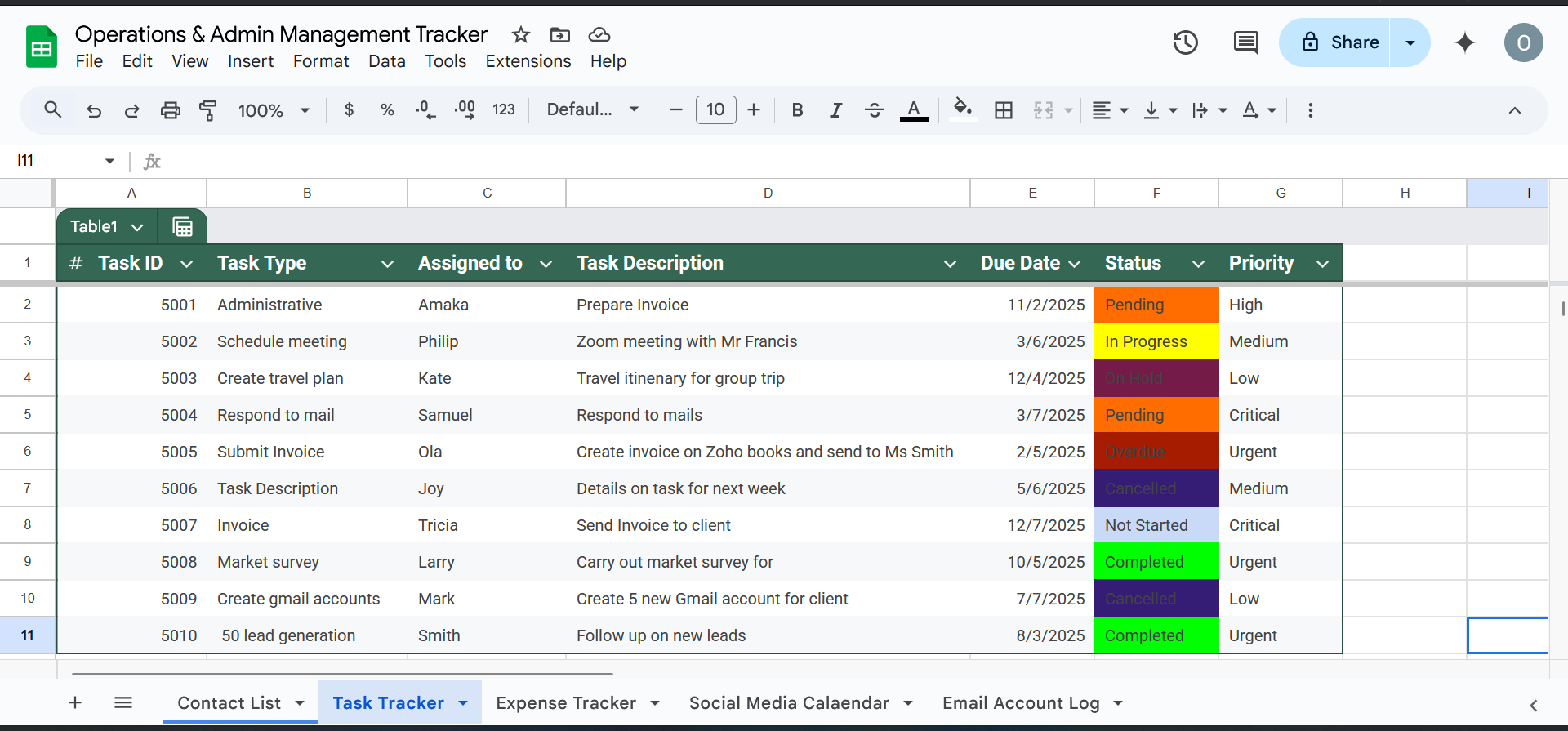
Task: Open the fill color picker
Action: (963, 109)
